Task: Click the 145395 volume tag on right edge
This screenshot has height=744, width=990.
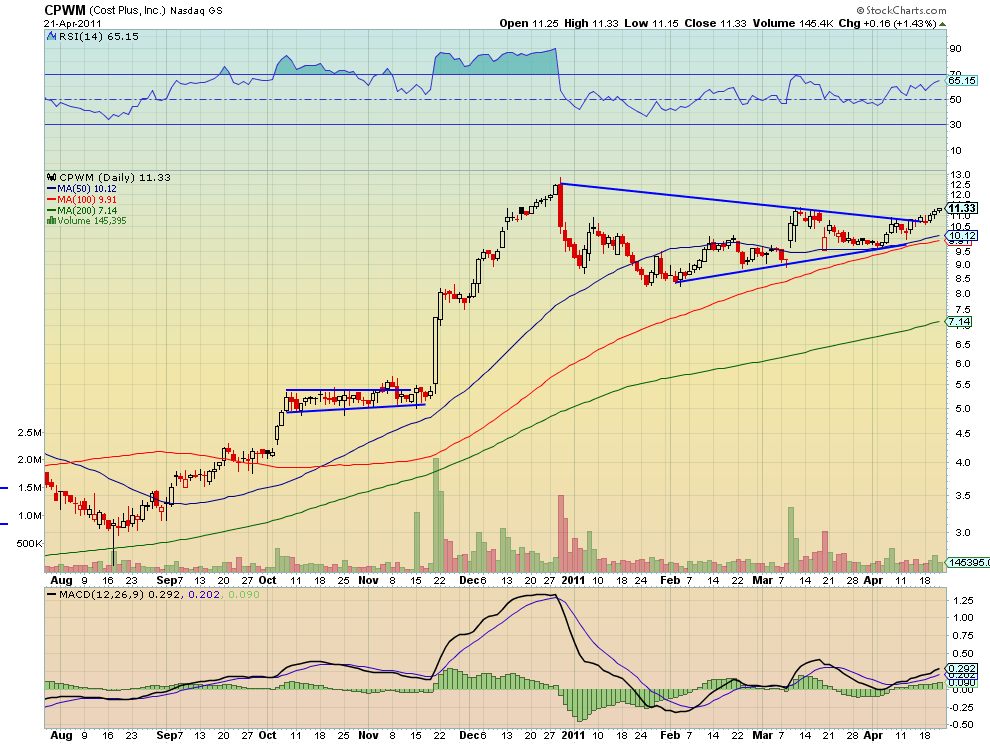Action: tap(968, 562)
